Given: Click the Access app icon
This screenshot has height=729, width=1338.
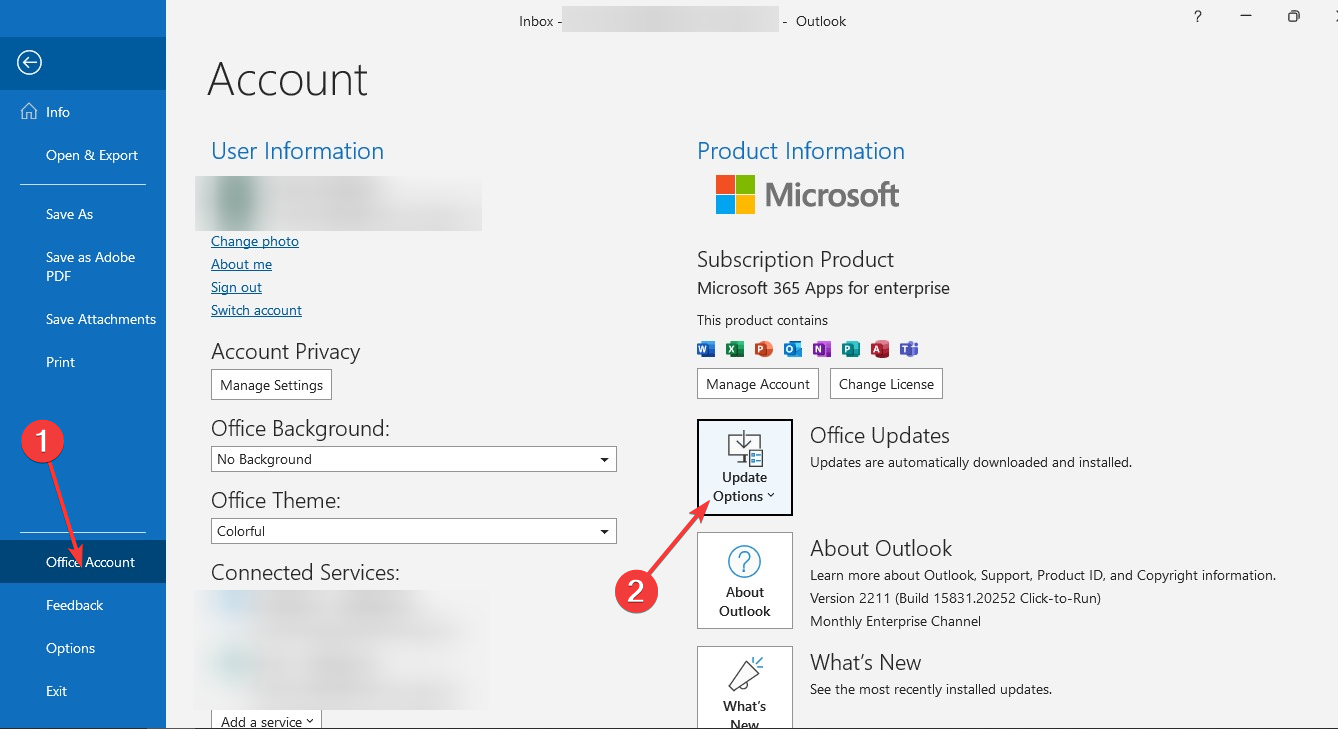Looking at the screenshot, I should pyautogui.click(x=880, y=349).
